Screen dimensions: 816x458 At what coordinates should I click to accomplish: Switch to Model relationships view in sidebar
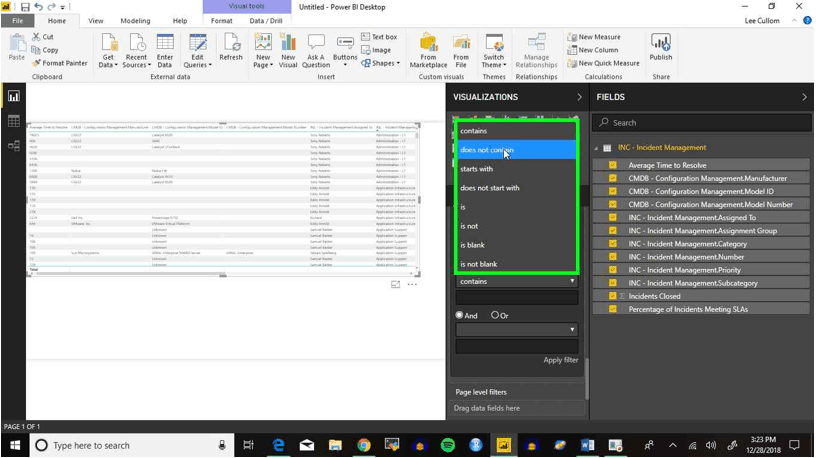point(14,146)
